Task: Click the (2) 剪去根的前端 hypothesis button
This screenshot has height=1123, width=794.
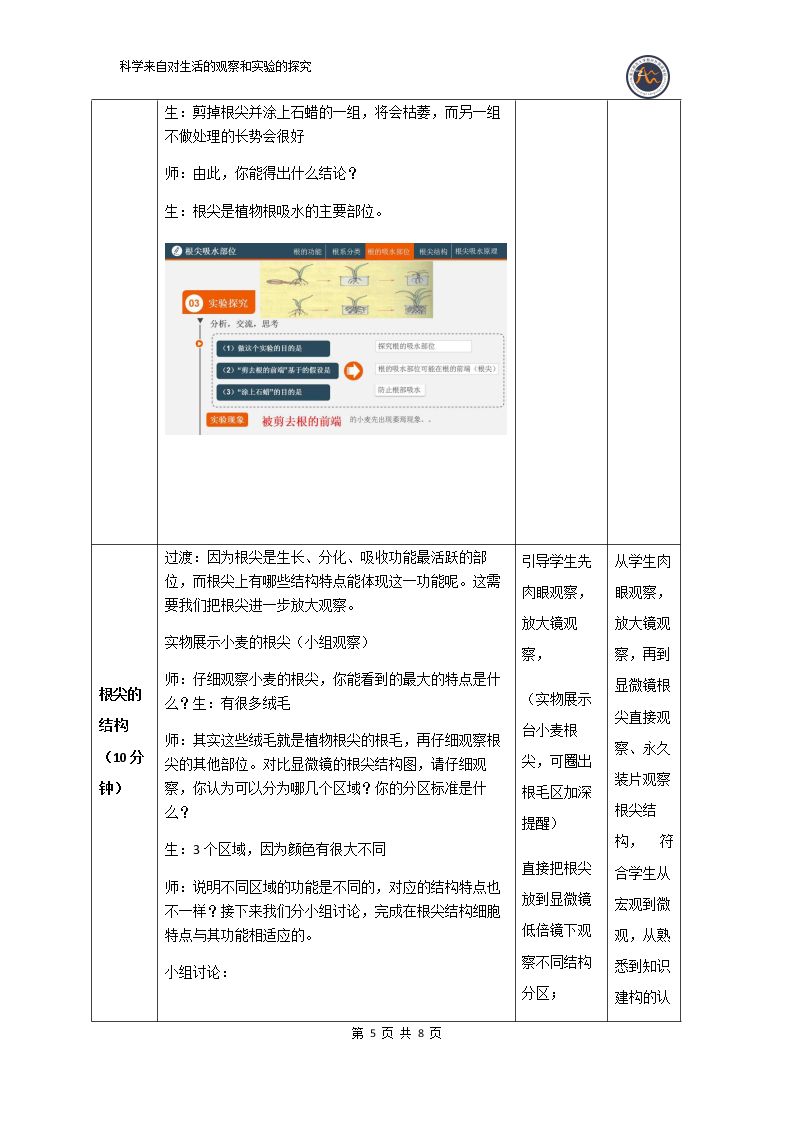Action: click(x=276, y=370)
